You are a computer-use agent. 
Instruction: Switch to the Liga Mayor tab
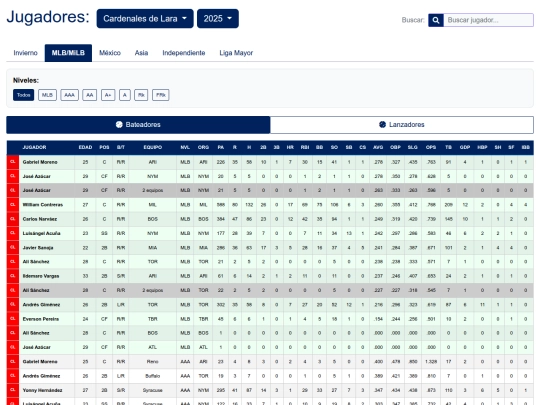[x=236, y=53]
